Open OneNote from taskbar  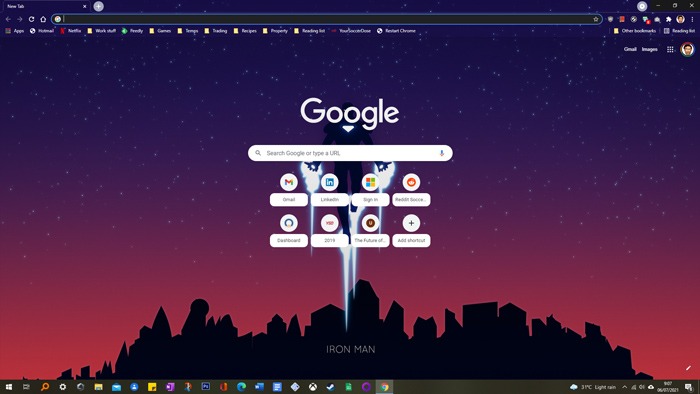click(x=170, y=387)
